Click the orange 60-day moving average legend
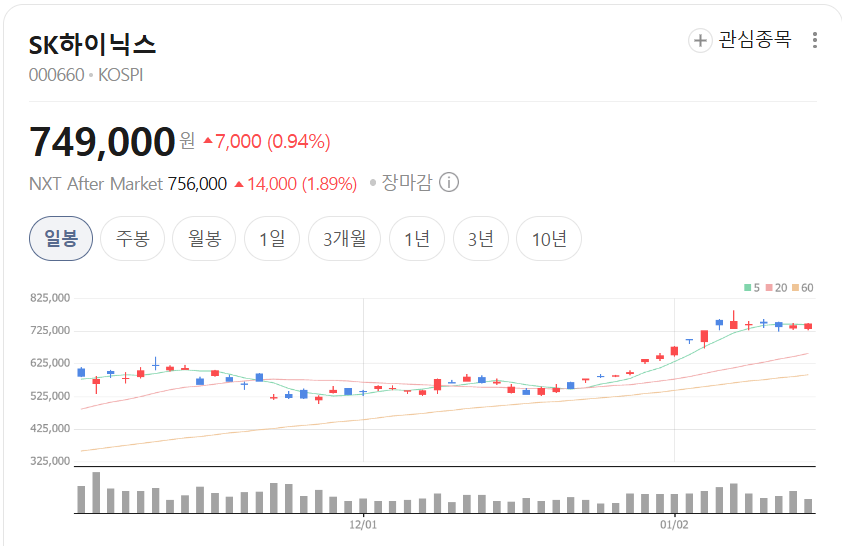The image size is (842, 546). (803, 288)
